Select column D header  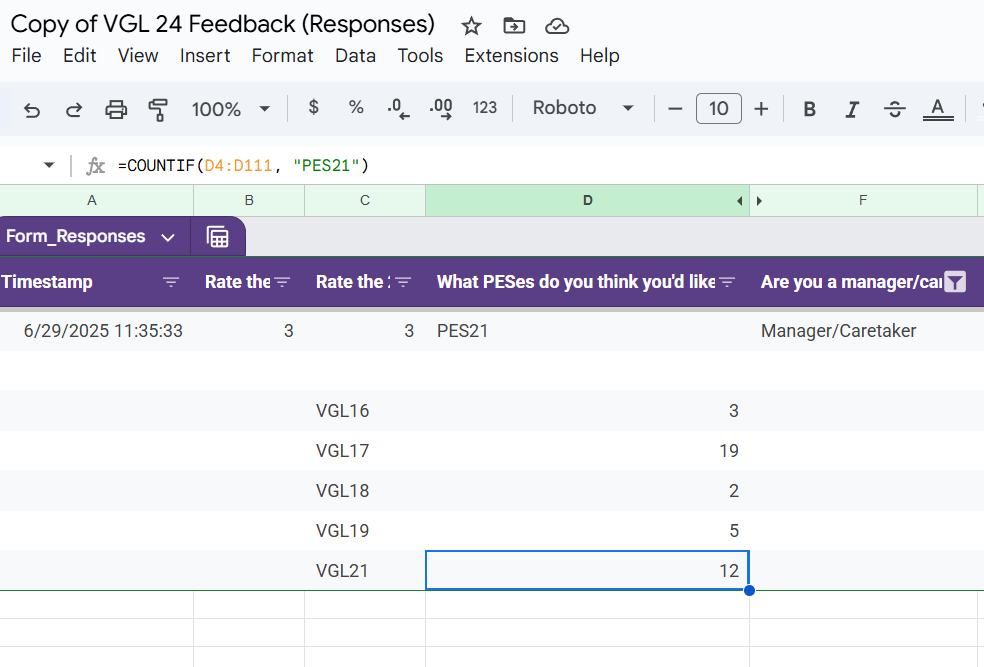point(587,201)
